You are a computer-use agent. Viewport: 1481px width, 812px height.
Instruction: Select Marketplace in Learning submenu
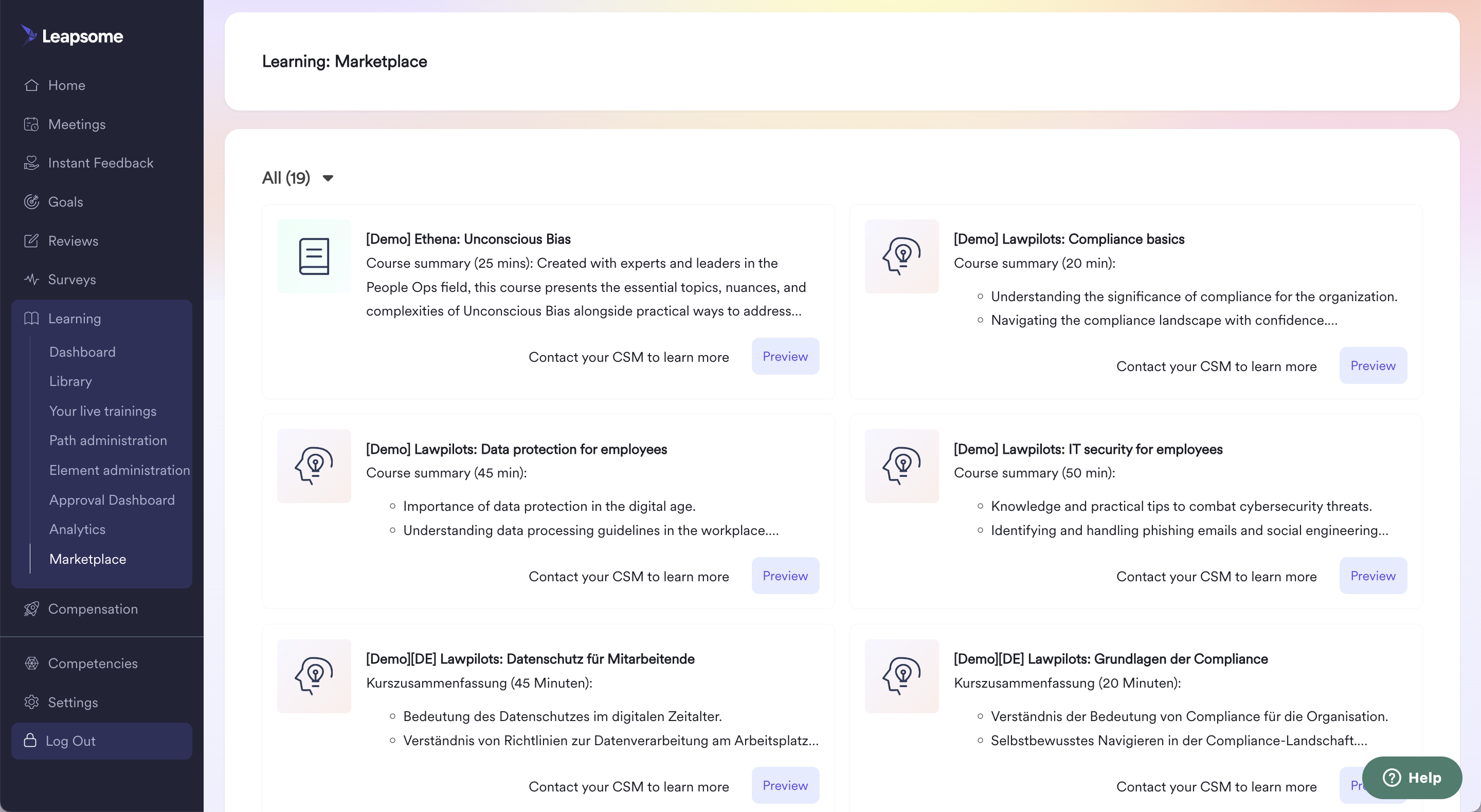point(87,559)
